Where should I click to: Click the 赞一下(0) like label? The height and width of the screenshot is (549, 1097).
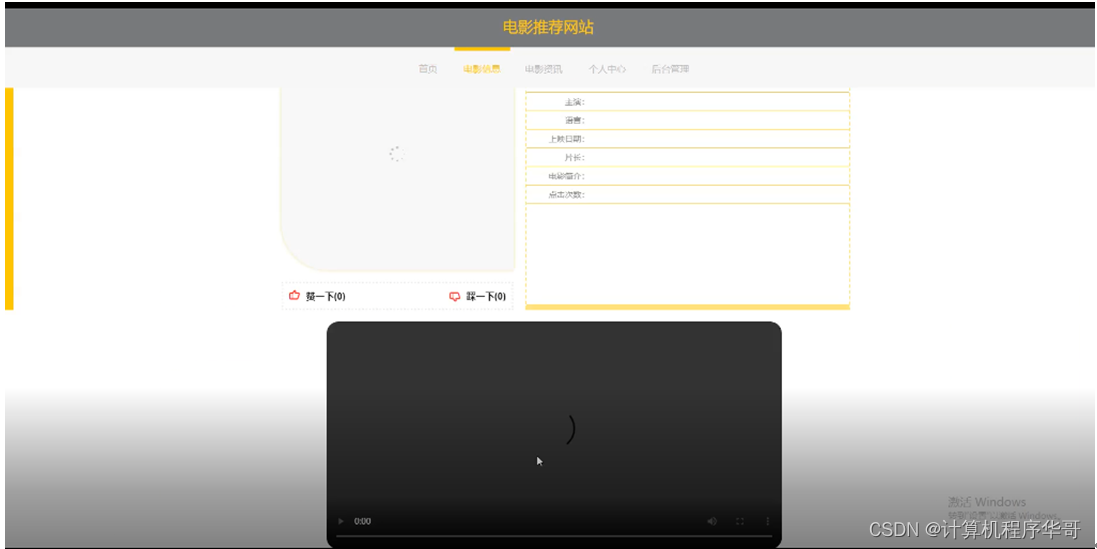(x=325, y=297)
